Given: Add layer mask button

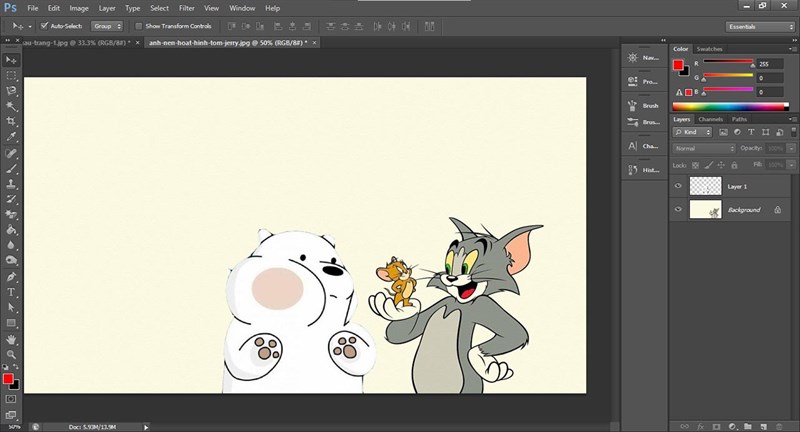Looking at the screenshot, I should 716,426.
